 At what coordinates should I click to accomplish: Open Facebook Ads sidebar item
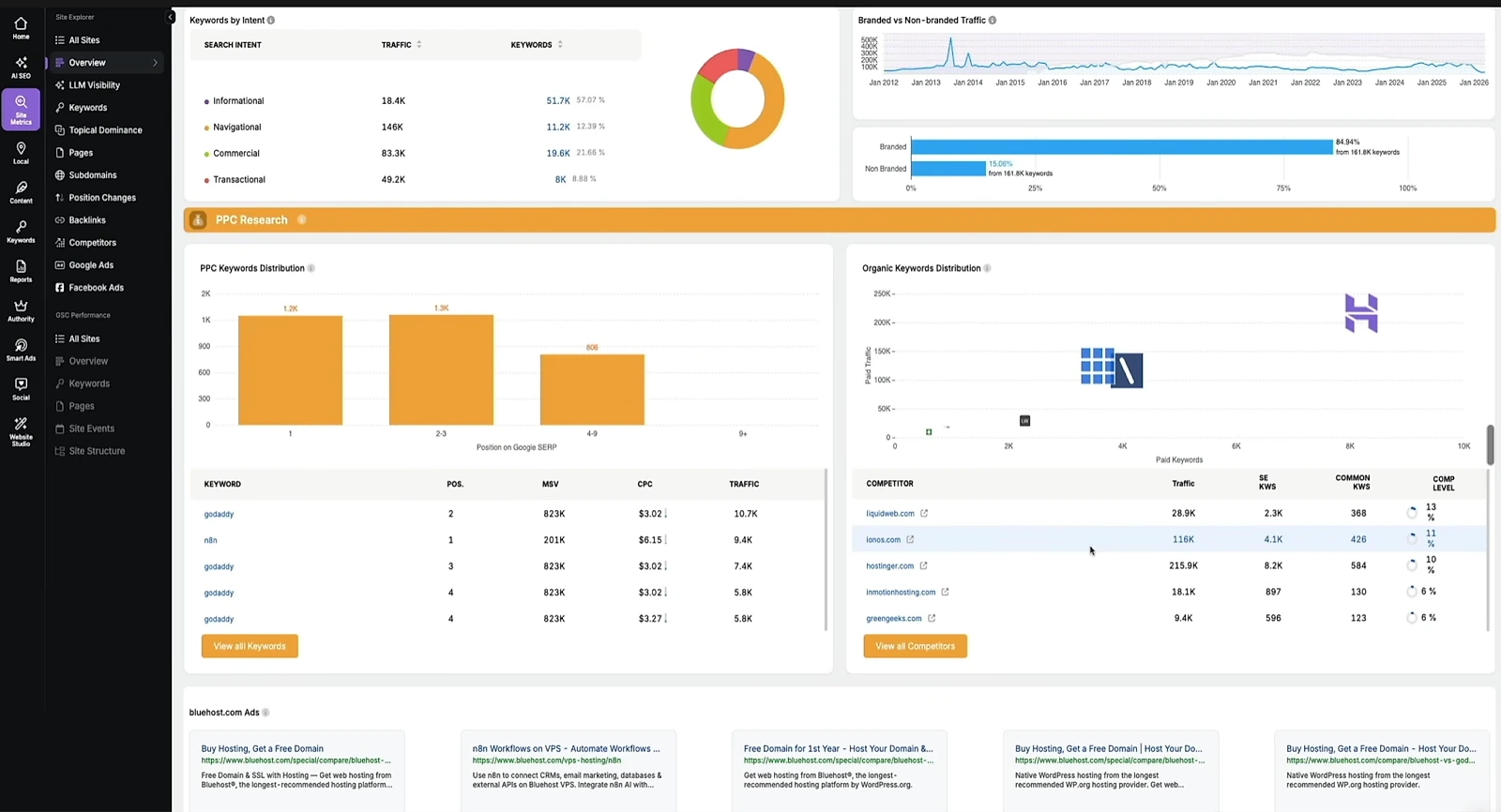pyautogui.click(x=96, y=288)
